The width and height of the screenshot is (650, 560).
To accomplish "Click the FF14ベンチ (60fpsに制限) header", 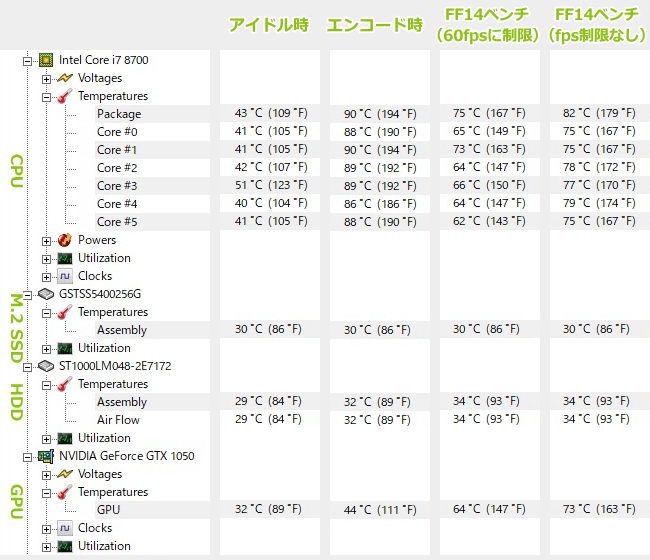I will coord(487,25).
